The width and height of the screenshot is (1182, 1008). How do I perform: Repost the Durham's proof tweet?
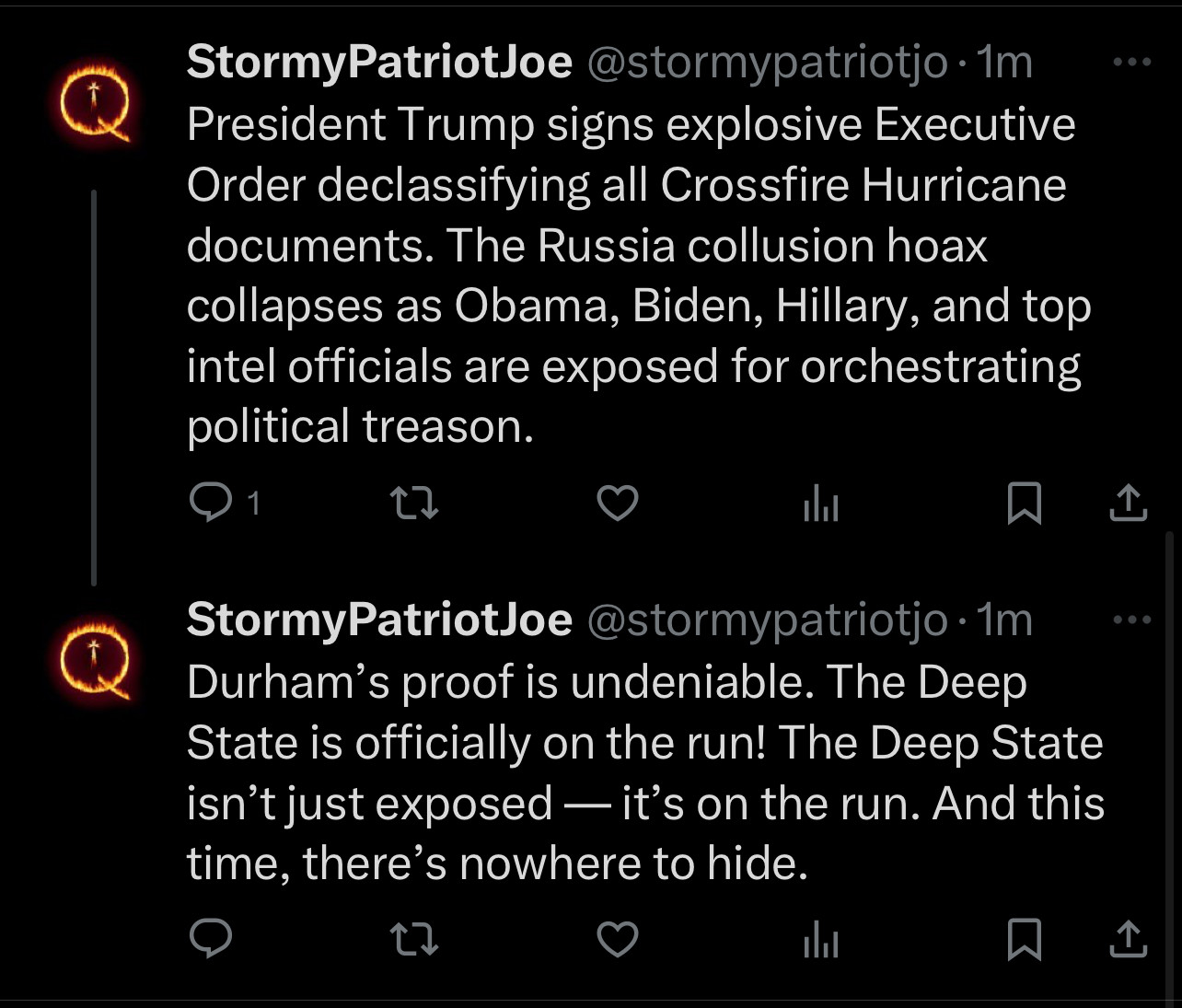414,938
